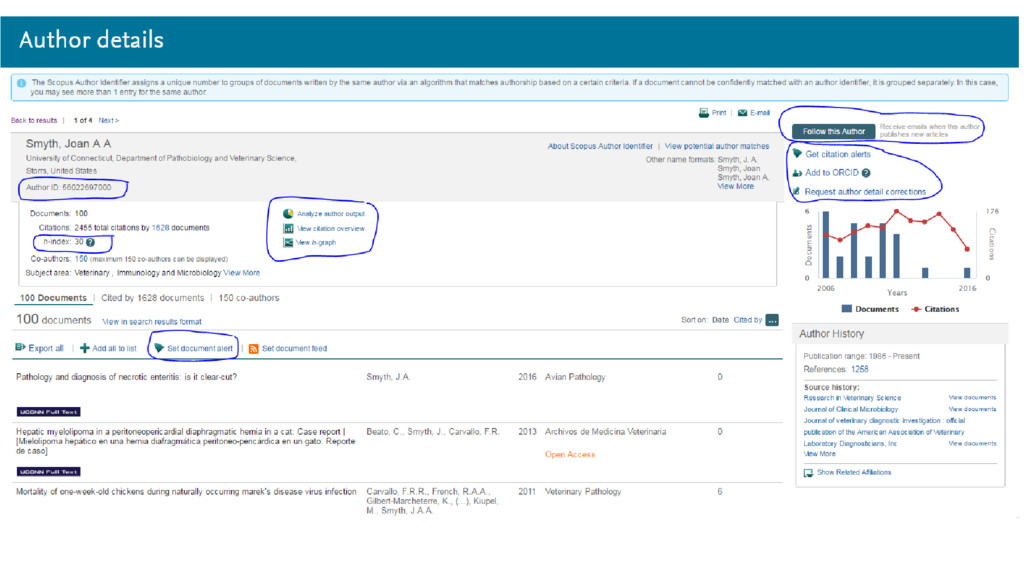Viewport: 1024px width, 576px height.
Task: Click Get citation alerts link text
Action: tap(838, 154)
